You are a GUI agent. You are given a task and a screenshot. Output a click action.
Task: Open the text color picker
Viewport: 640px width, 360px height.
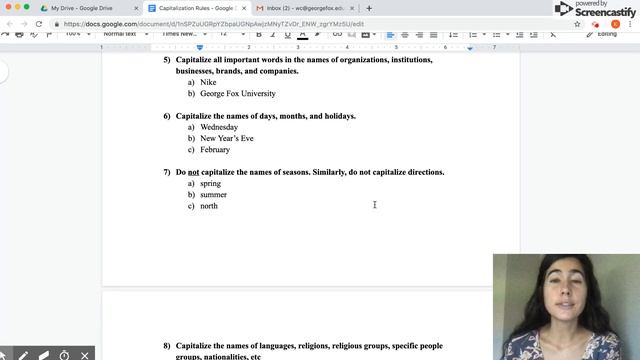click(x=302, y=35)
